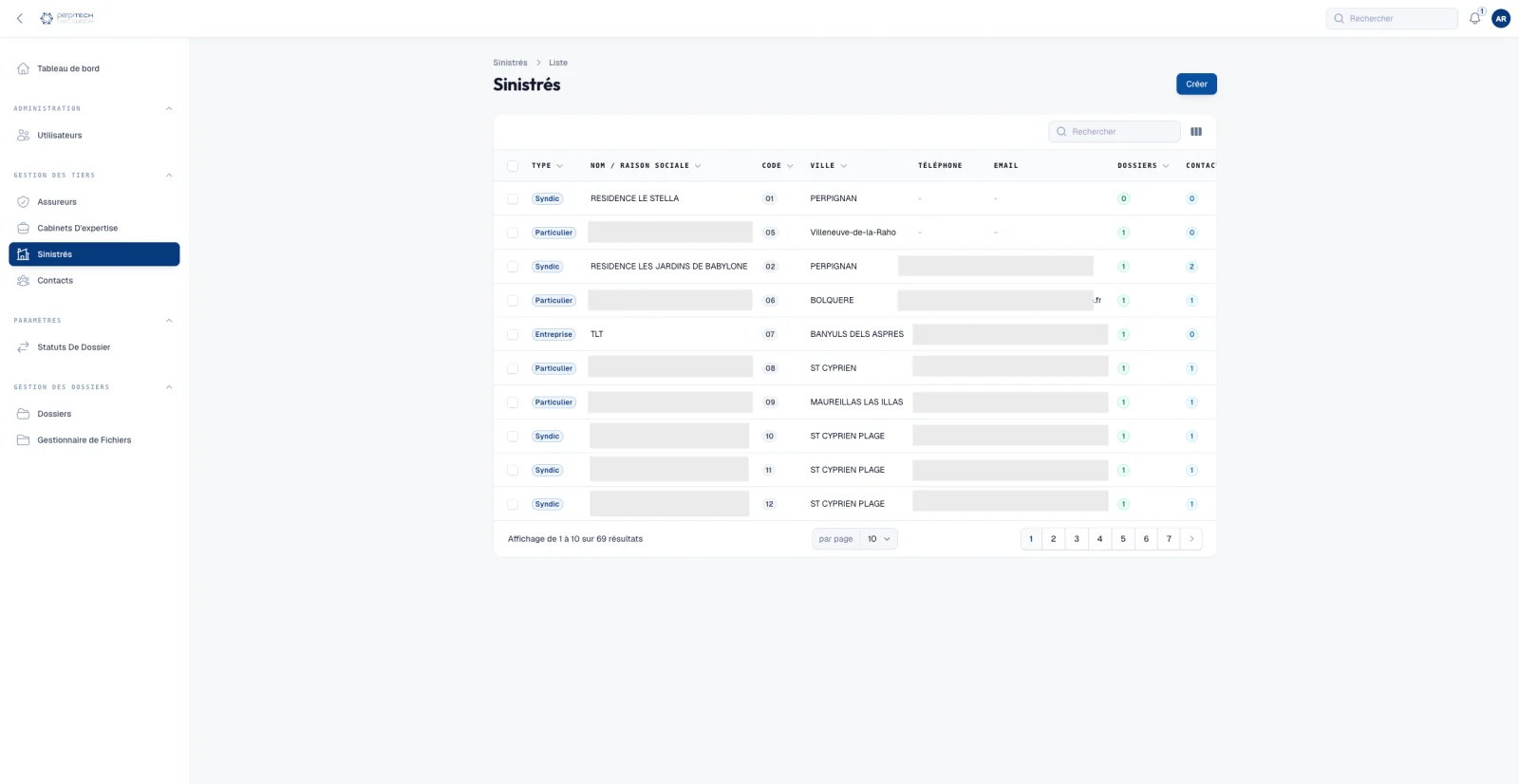Check the RESIDENCE LE STELLA row checkbox
Screen dimensions: 1519x784
point(513,198)
